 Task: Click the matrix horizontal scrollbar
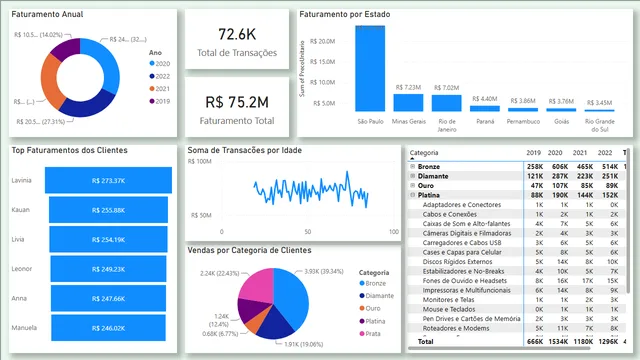(x=499, y=349)
